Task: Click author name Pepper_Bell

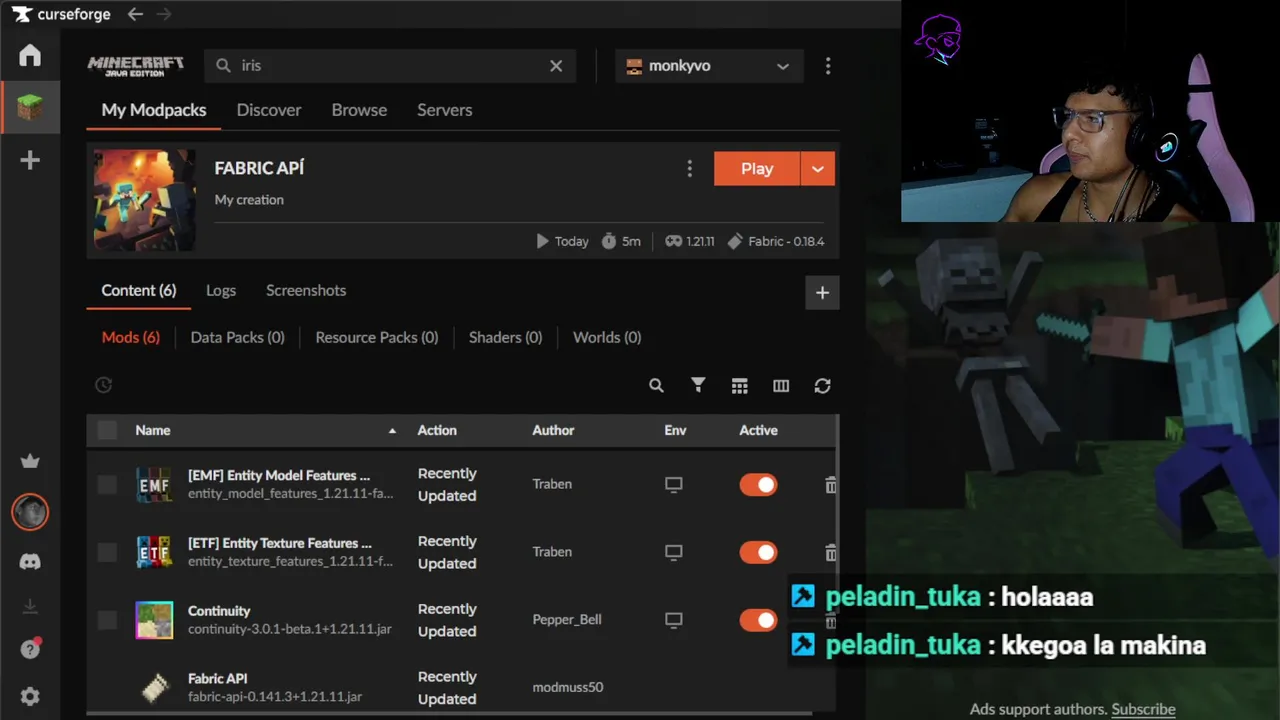Action: pyautogui.click(x=567, y=620)
